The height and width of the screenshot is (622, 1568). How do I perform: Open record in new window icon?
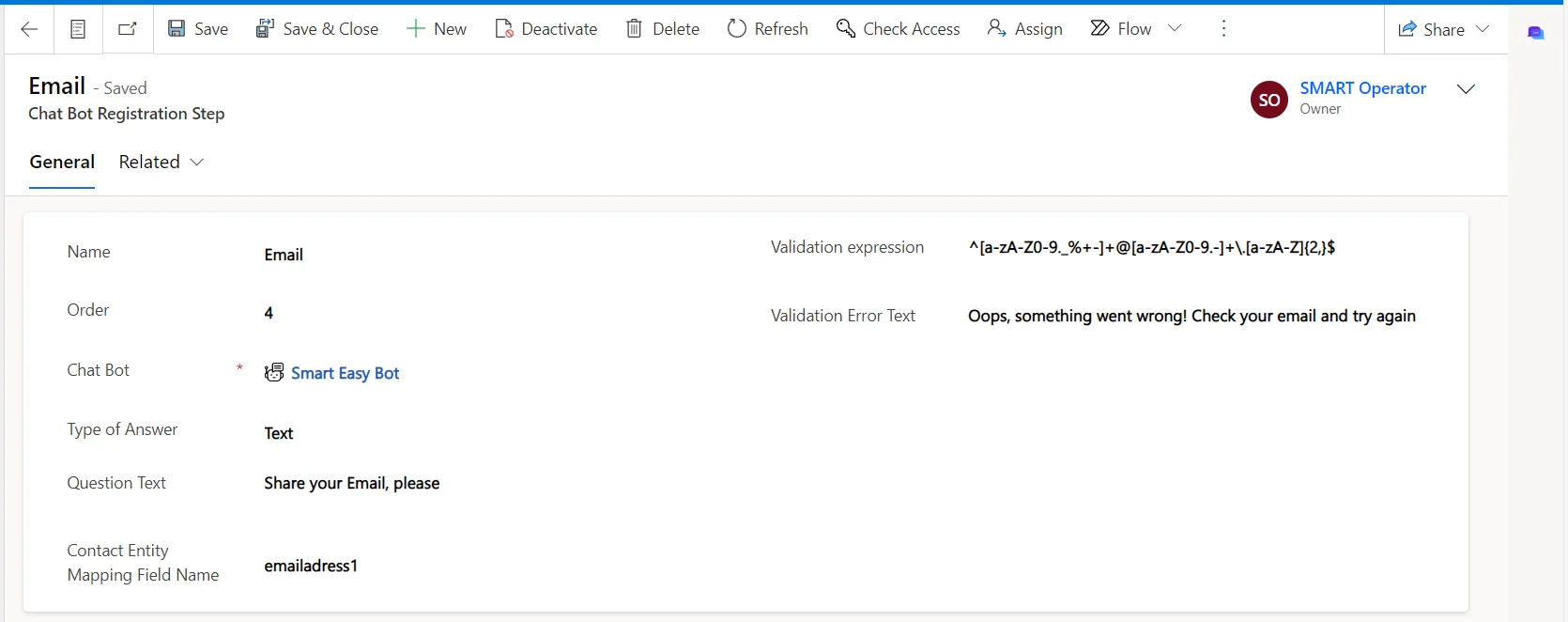point(128,29)
